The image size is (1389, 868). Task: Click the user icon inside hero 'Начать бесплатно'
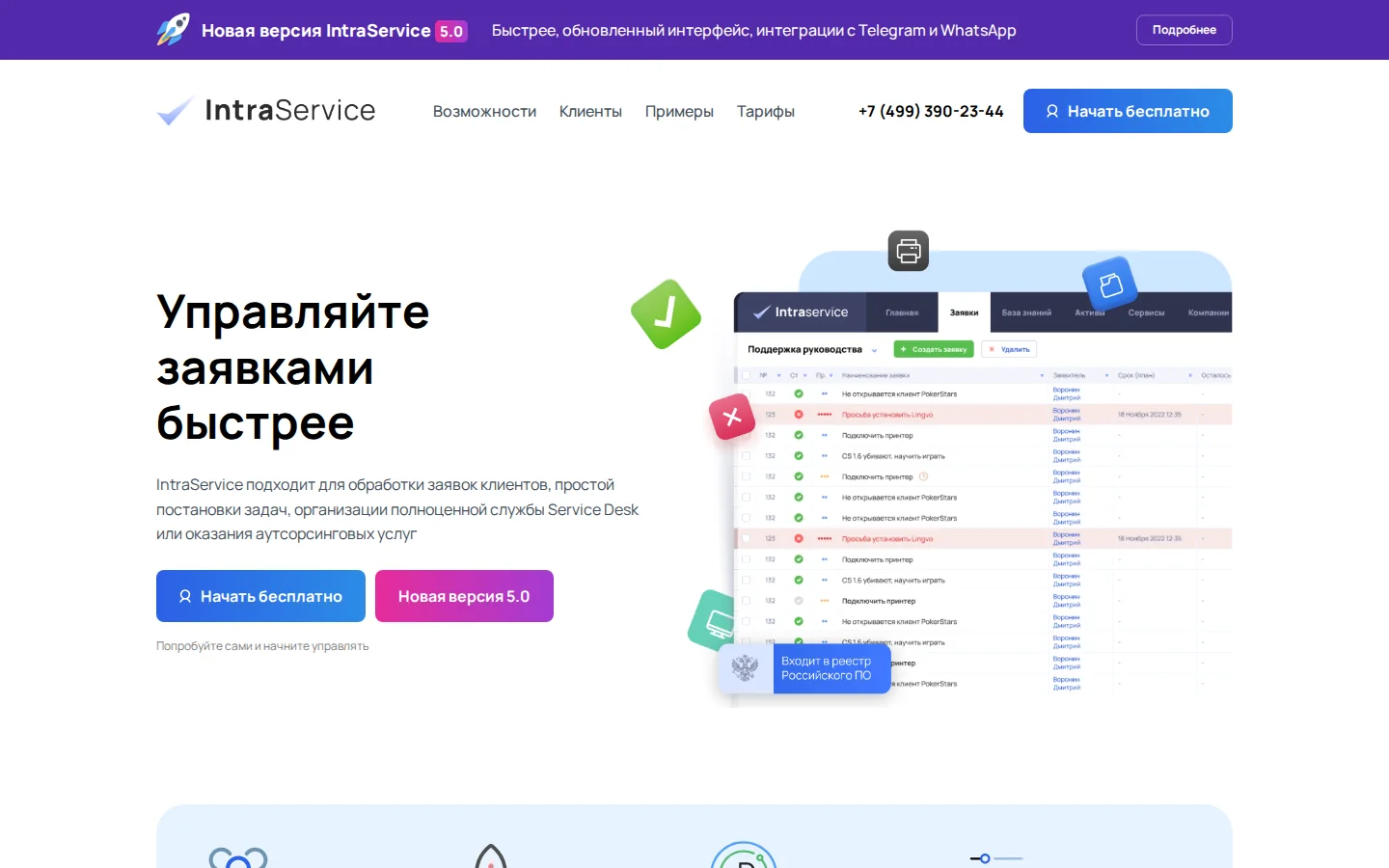click(x=185, y=596)
